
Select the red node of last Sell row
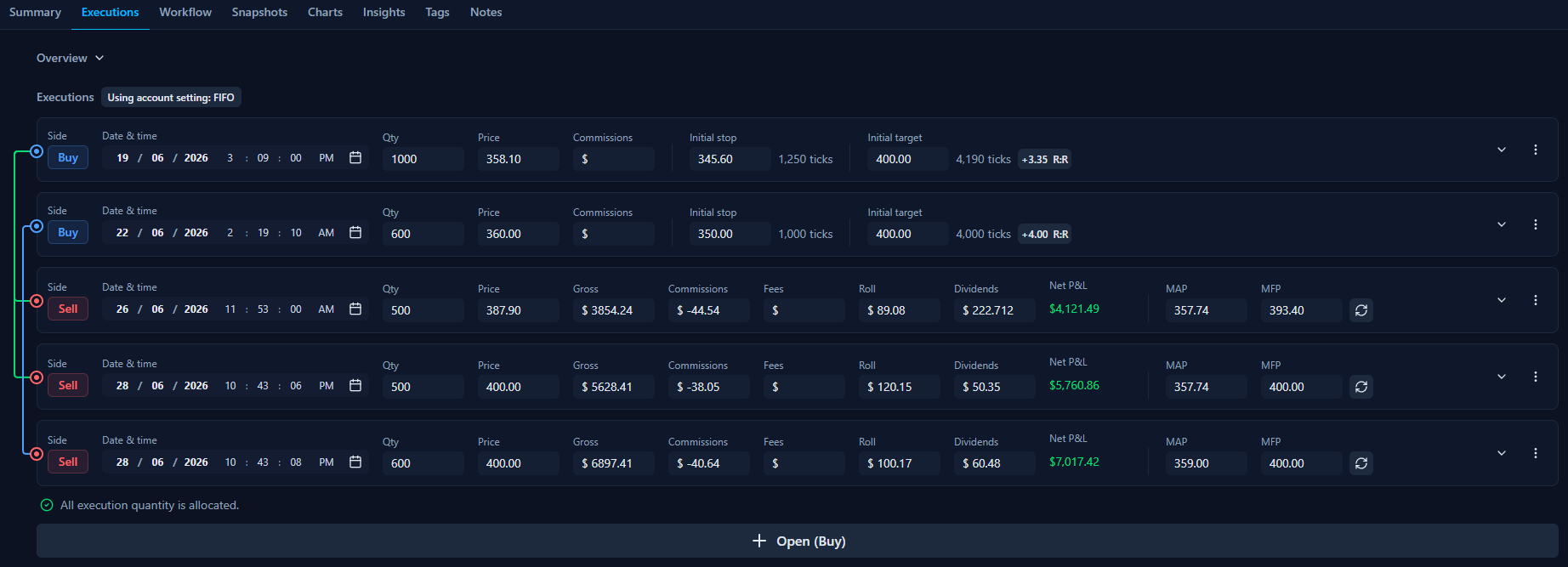click(x=37, y=454)
